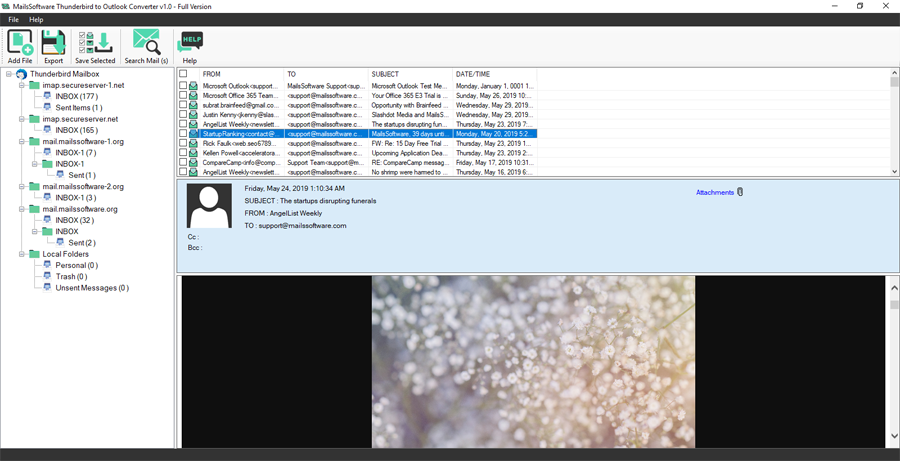
Task: Click the Sent Items (1) mailbox icon
Action: 48,107
